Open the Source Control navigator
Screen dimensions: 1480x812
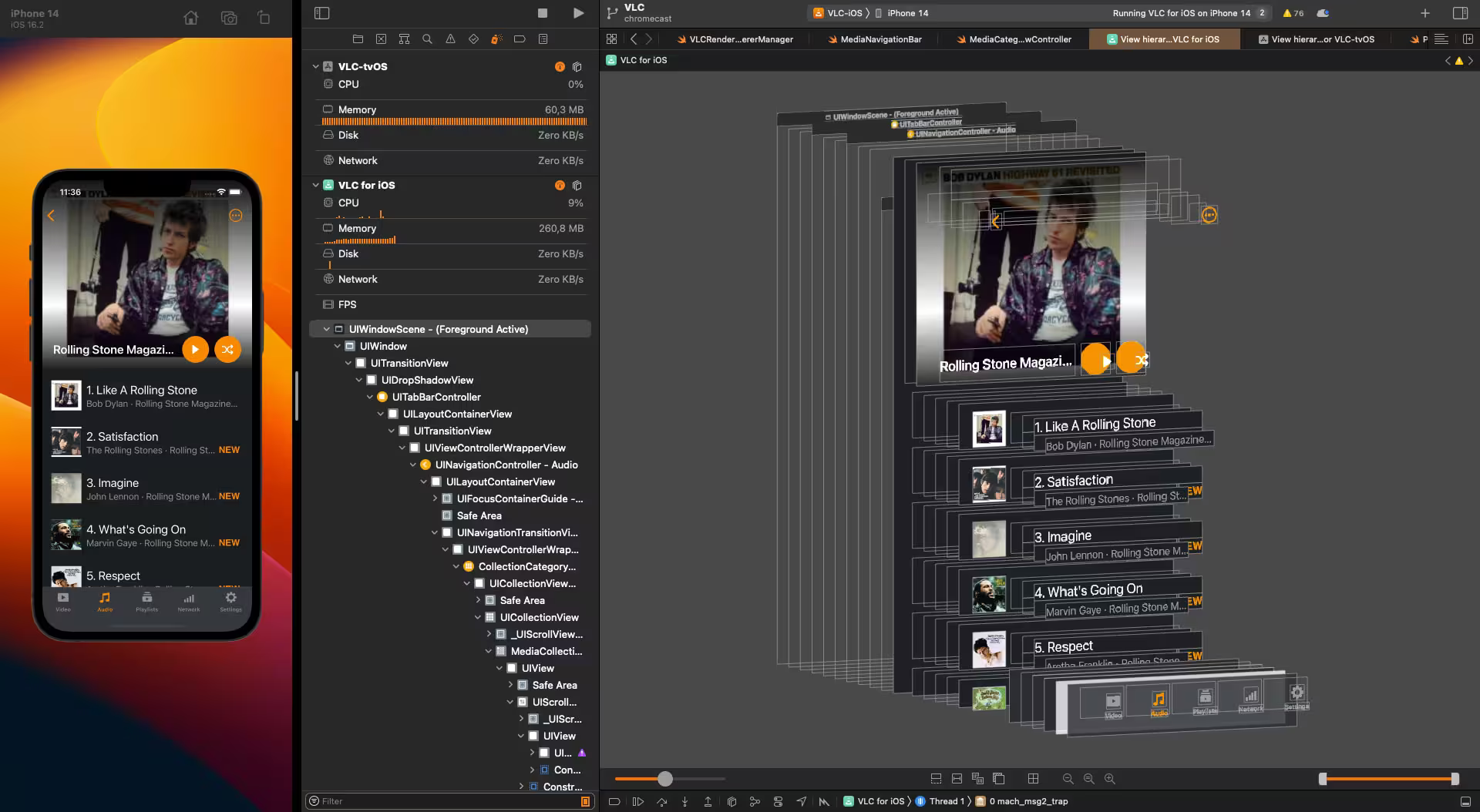tap(381, 39)
